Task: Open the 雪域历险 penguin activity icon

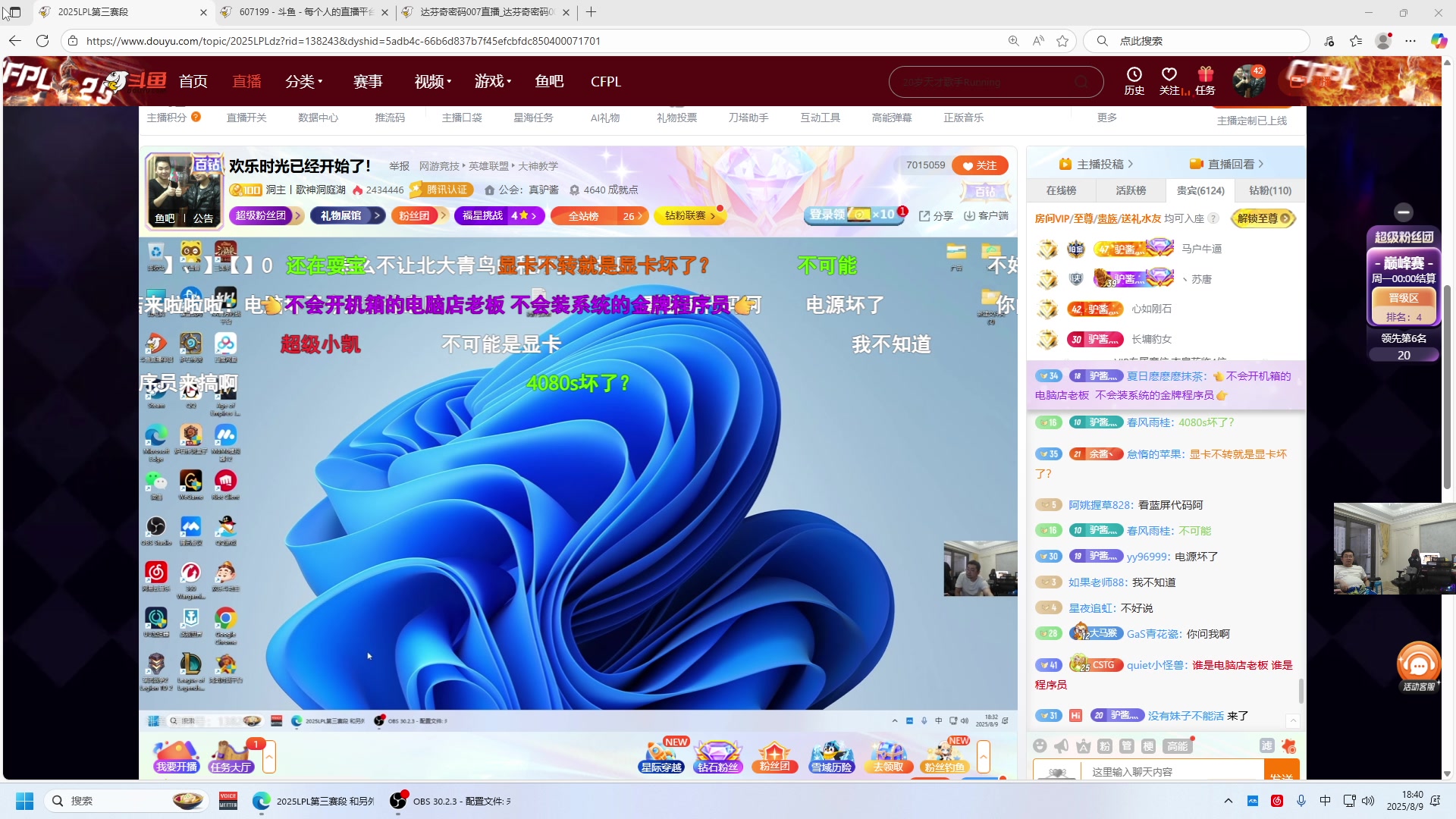Action: click(x=831, y=756)
